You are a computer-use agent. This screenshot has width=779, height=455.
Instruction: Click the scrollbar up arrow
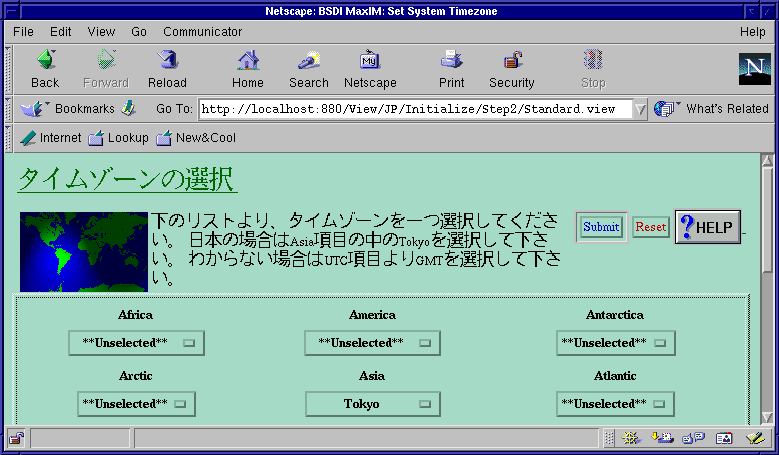(x=767, y=160)
